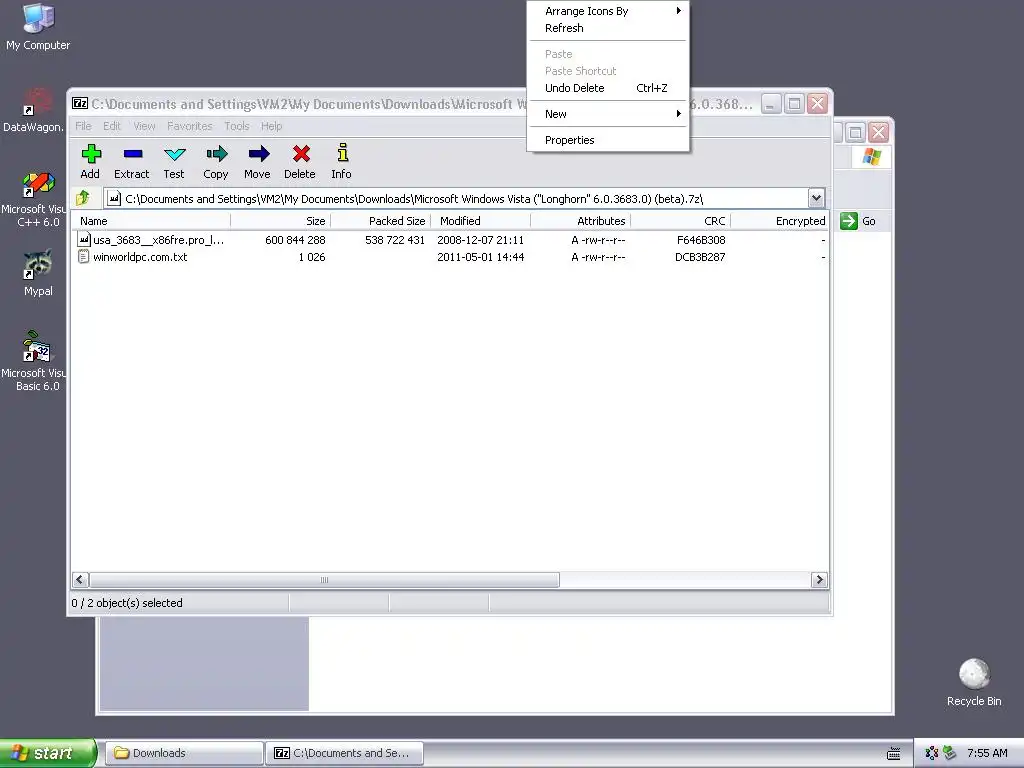Sort by Attributes column header
The height and width of the screenshot is (768, 1024).
(581, 221)
